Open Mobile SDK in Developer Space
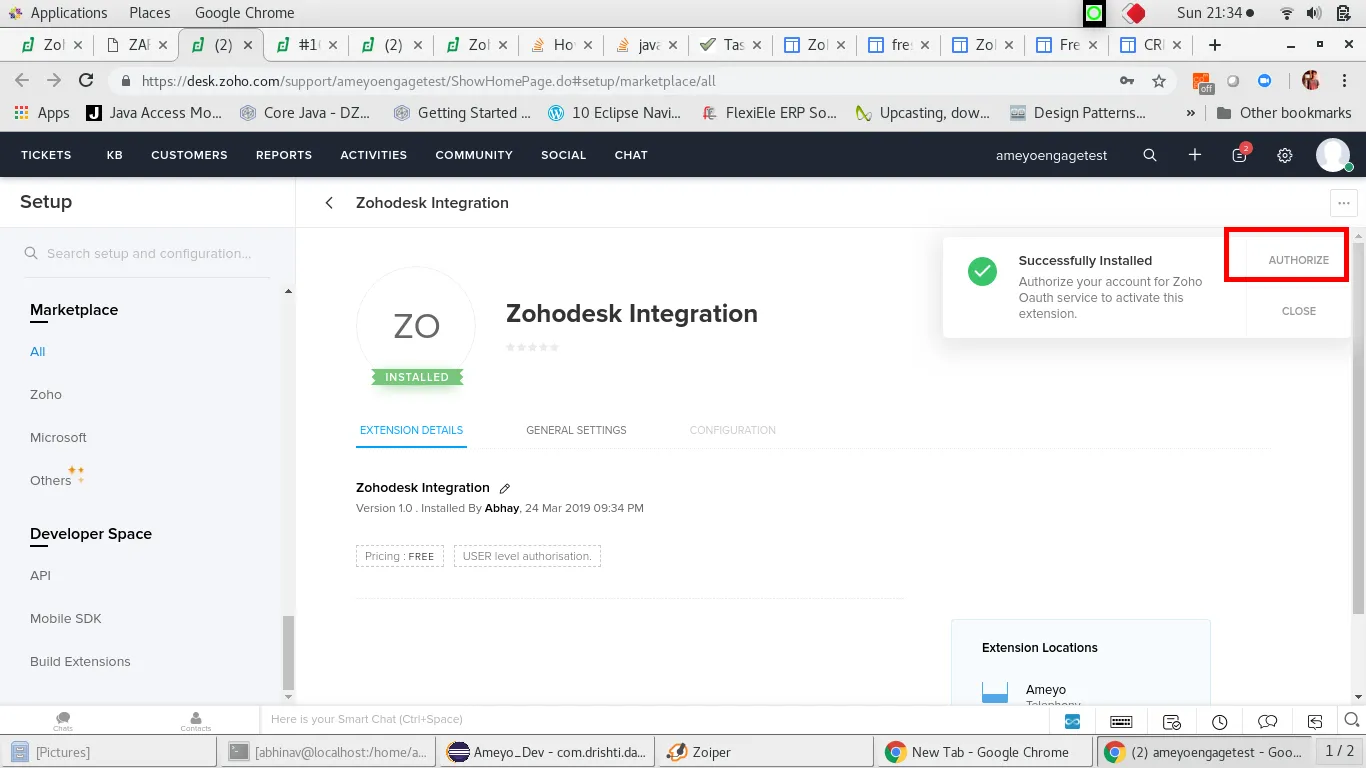 [x=66, y=619]
